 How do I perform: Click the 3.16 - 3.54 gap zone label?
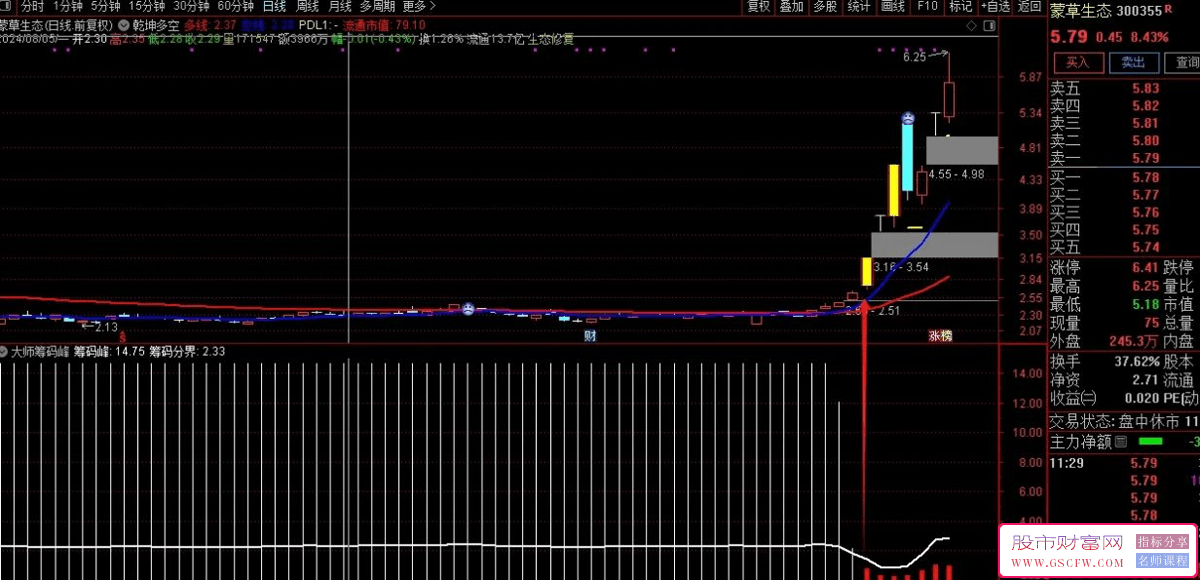(900, 267)
